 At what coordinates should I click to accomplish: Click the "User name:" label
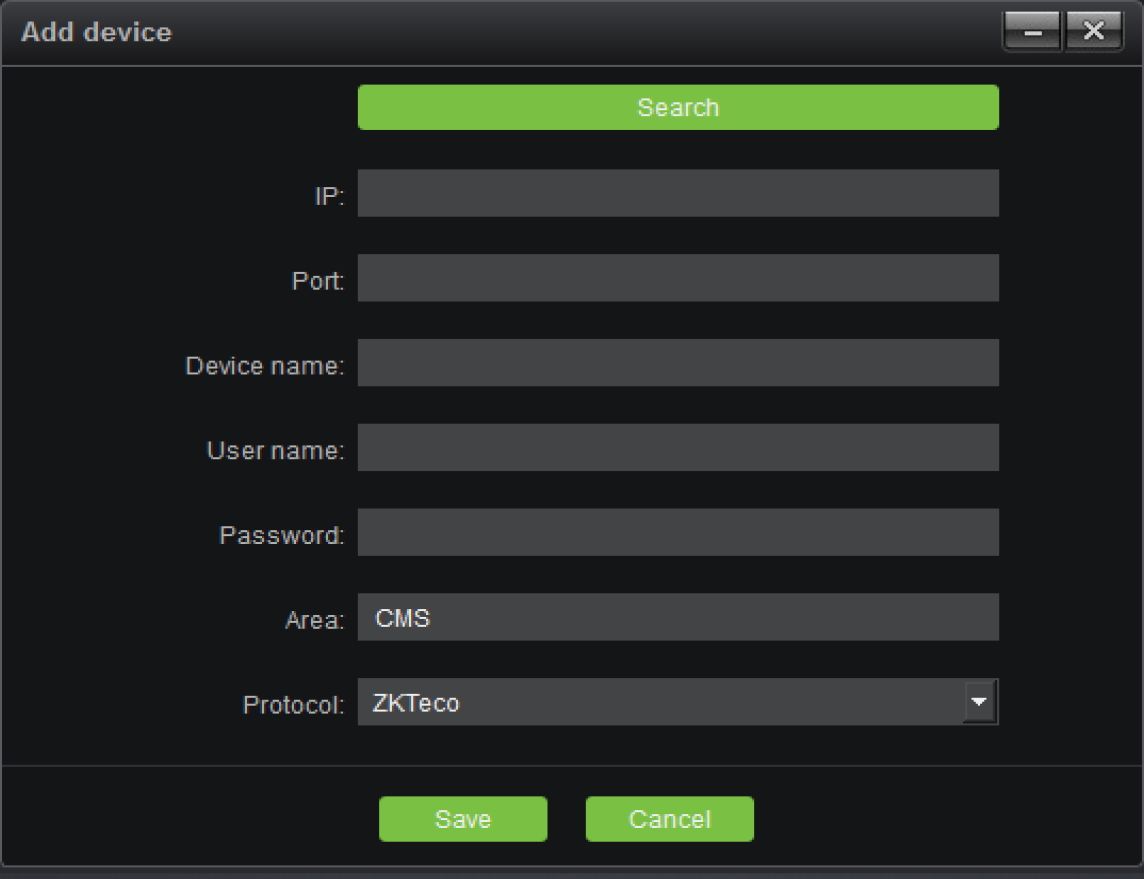pyautogui.click(x=275, y=451)
